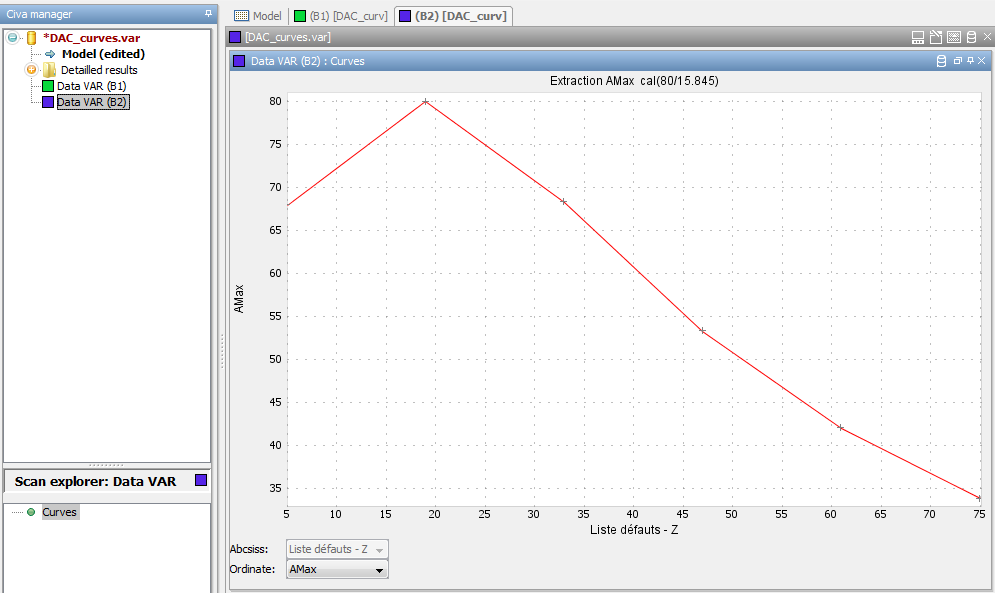The image size is (995, 593).
Task: Collapse the DAC_curves.var tree node
Action: [x=12, y=38]
